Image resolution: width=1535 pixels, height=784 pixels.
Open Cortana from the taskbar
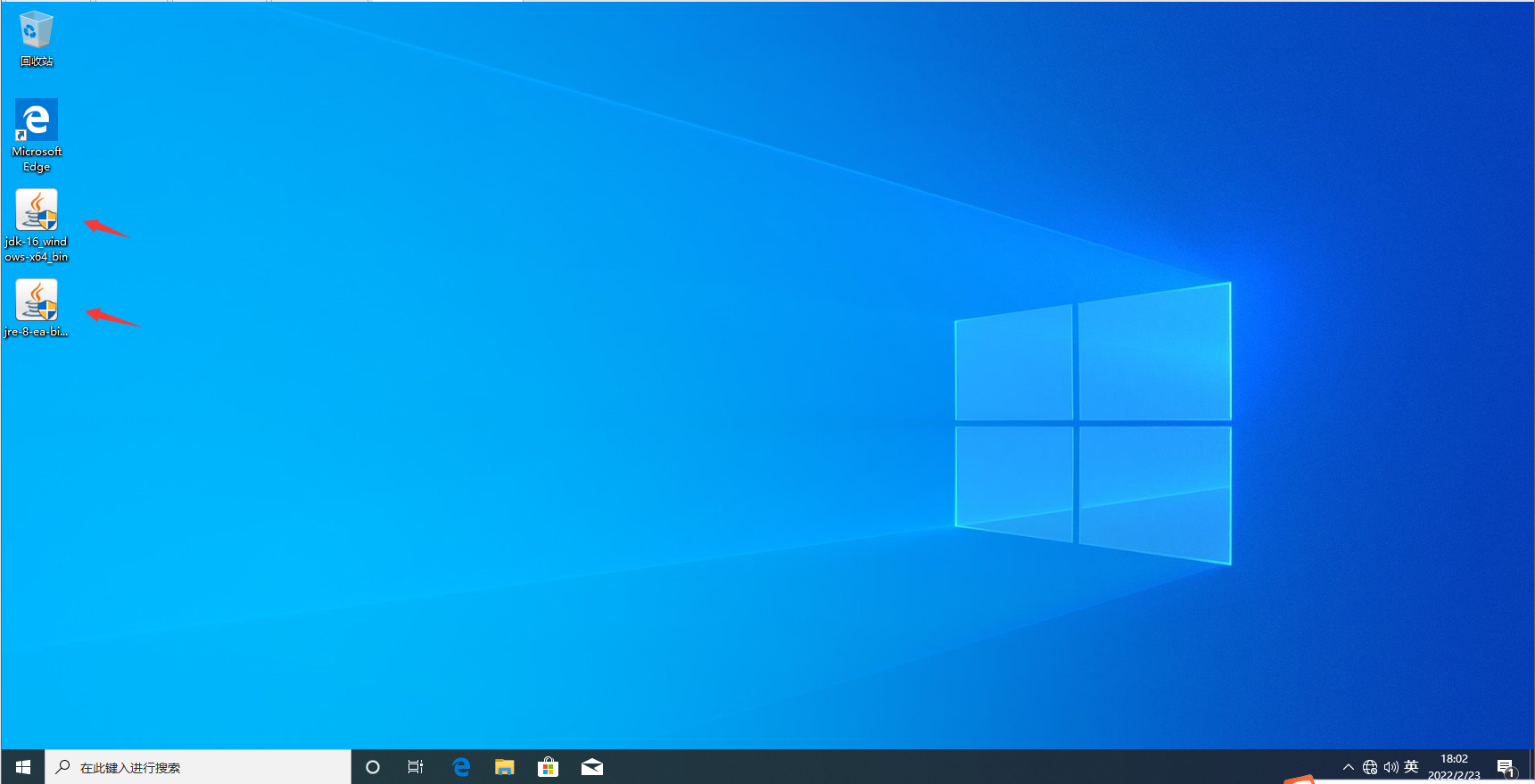tap(373, 767)
